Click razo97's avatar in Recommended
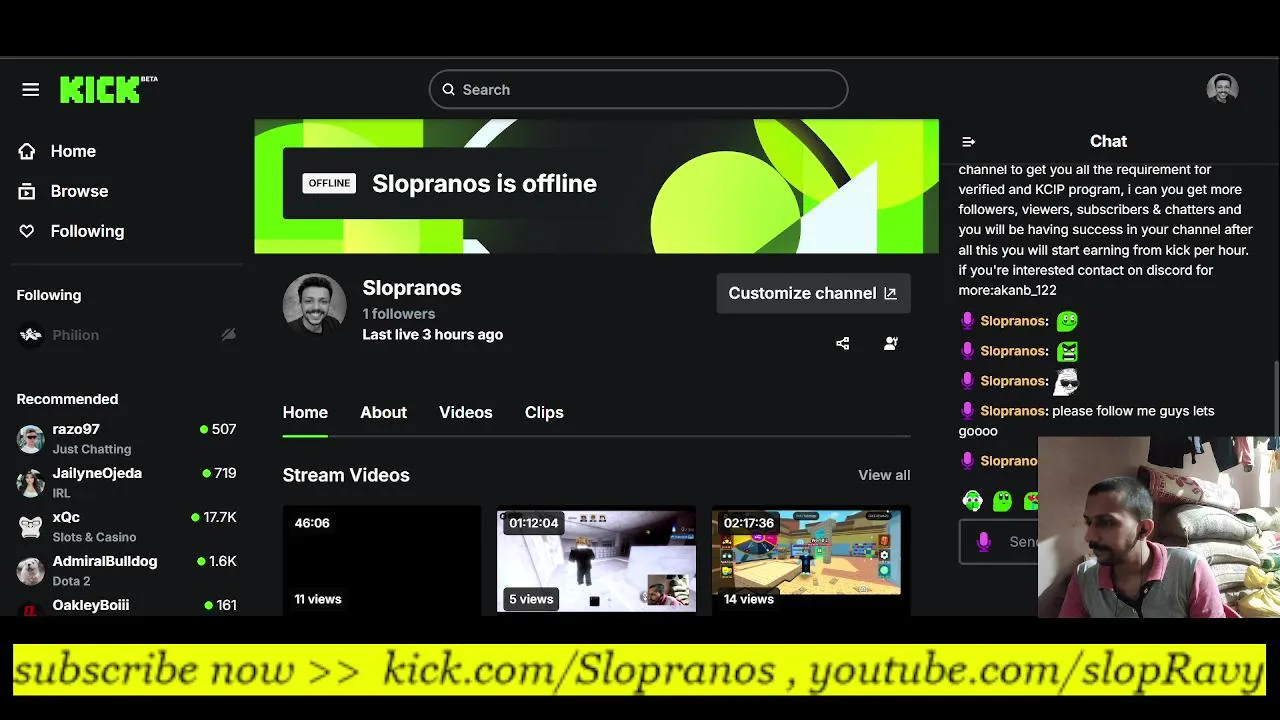The image size is (1280, 720). 31,439
